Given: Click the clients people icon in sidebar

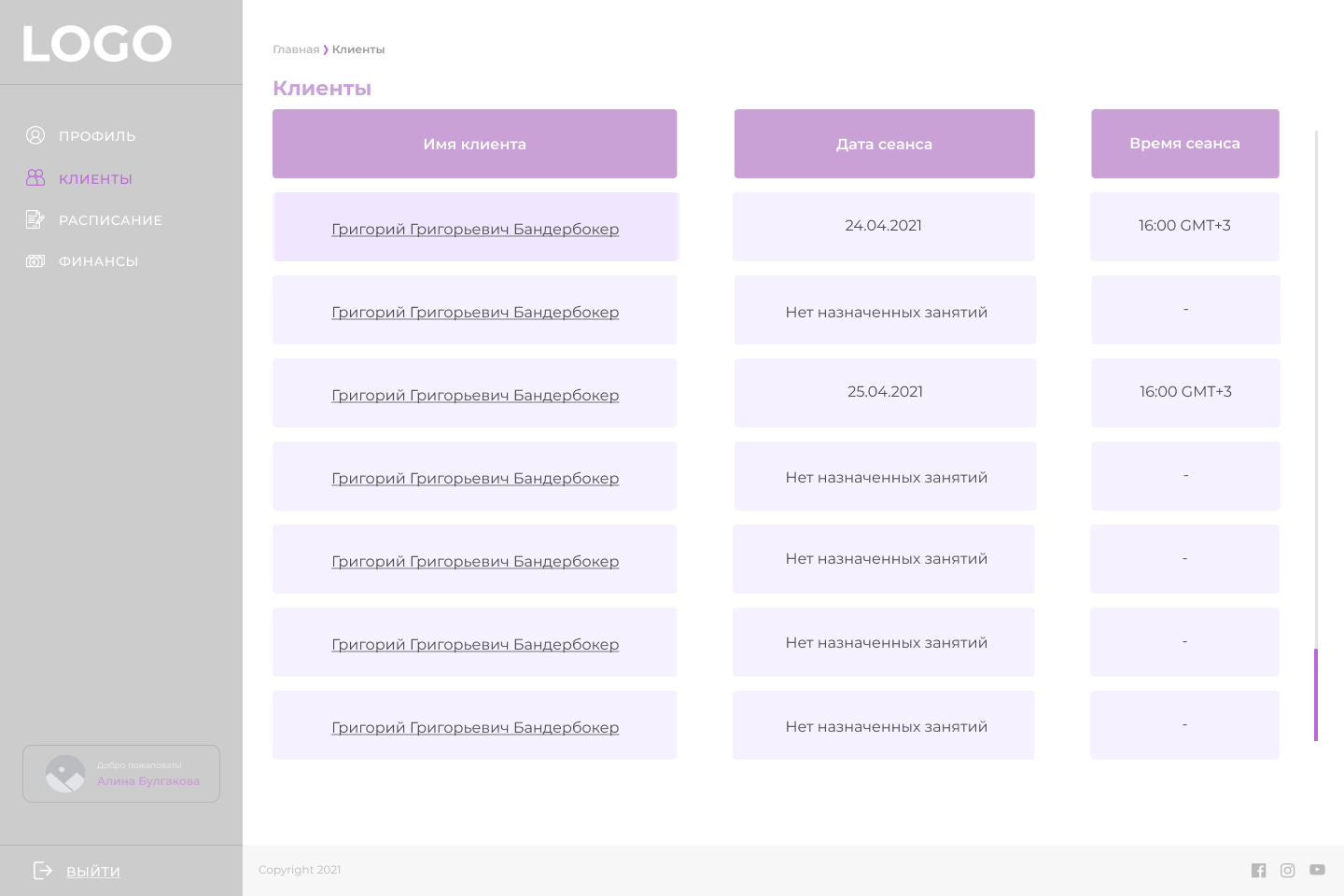Looking at the screenshot, I should [x=35, y=177].
